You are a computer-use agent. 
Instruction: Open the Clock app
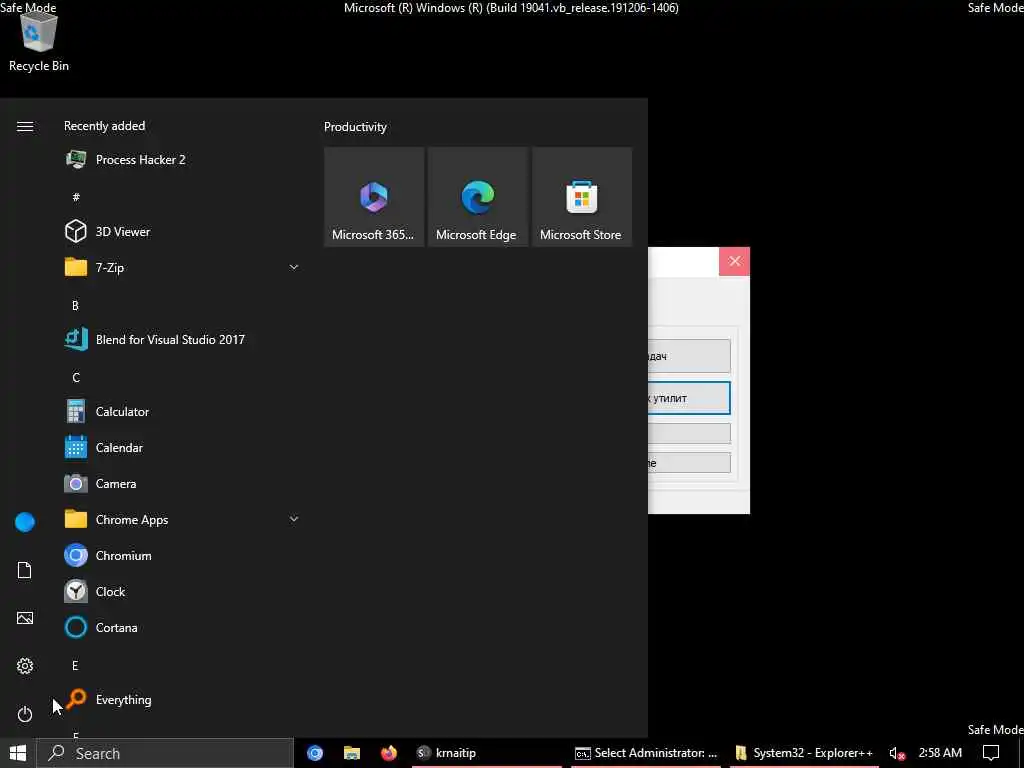tap(180, 591)
